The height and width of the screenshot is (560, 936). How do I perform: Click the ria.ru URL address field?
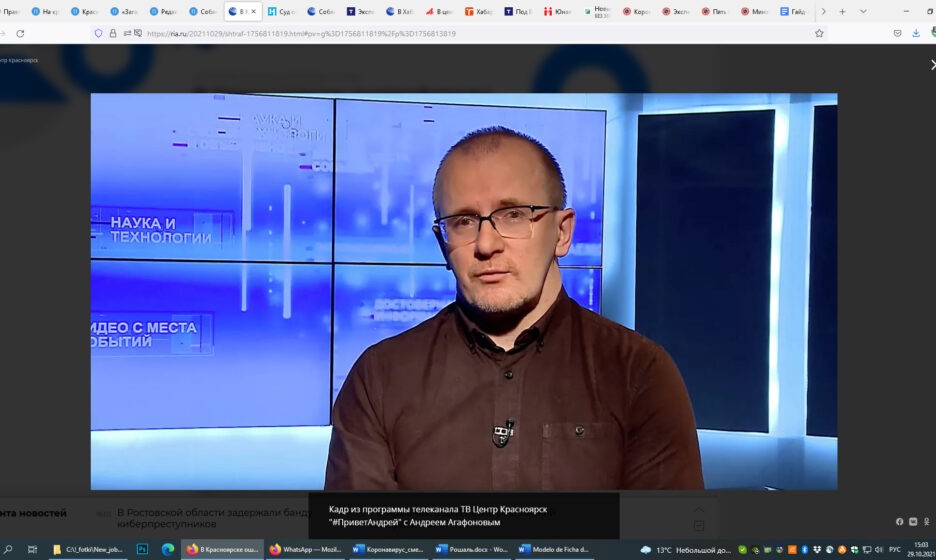[450, 33]
